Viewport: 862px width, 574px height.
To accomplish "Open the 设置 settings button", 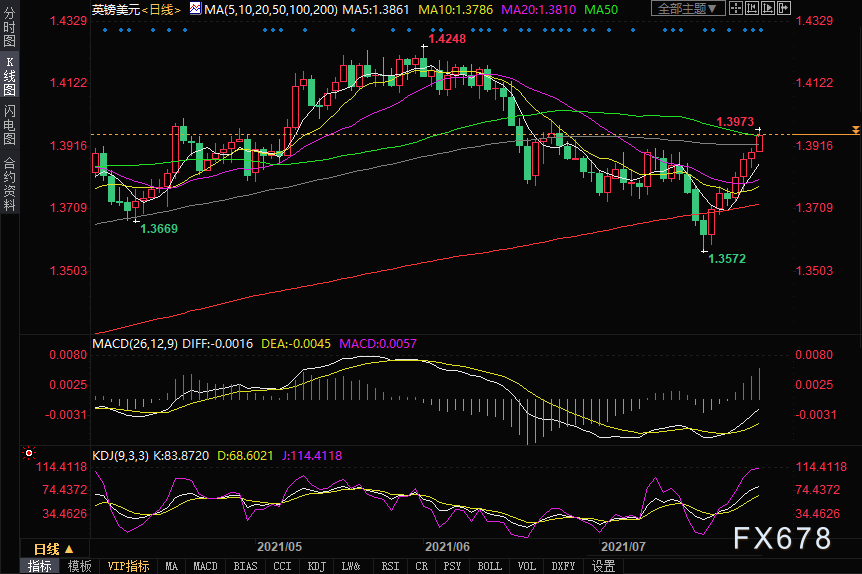I will [x=603, y=566].
